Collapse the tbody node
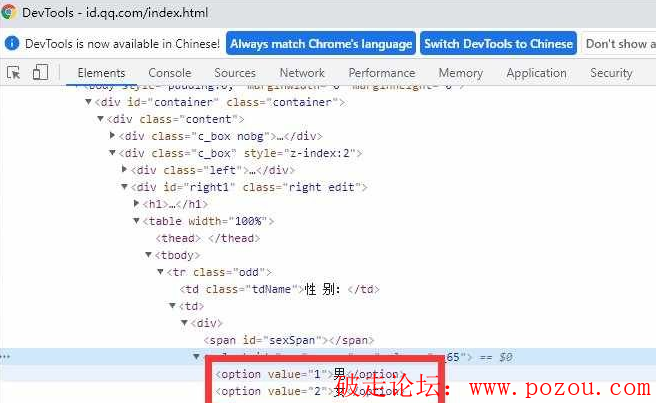Viewport: 656px width, 403px height. click(x=148, y=254)
